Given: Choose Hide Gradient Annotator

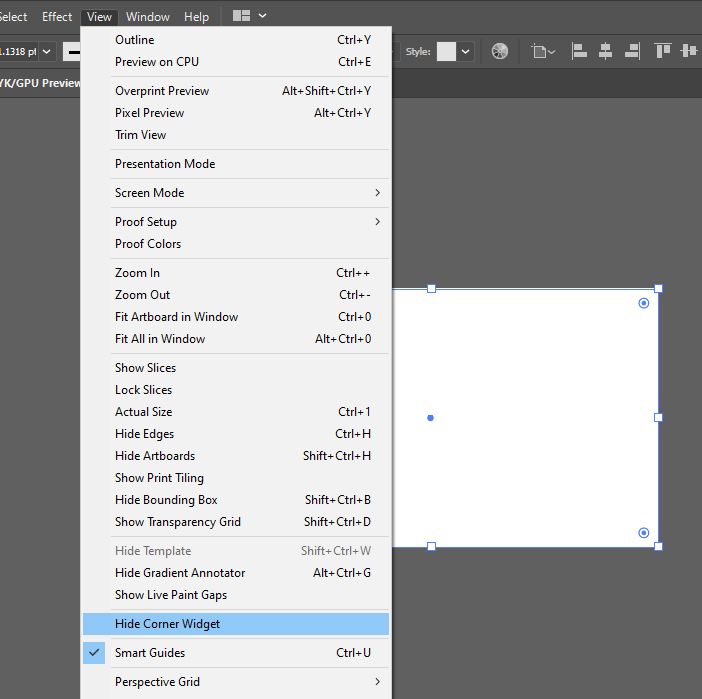Looking at the screenshot, I should [x=236, y=572].
